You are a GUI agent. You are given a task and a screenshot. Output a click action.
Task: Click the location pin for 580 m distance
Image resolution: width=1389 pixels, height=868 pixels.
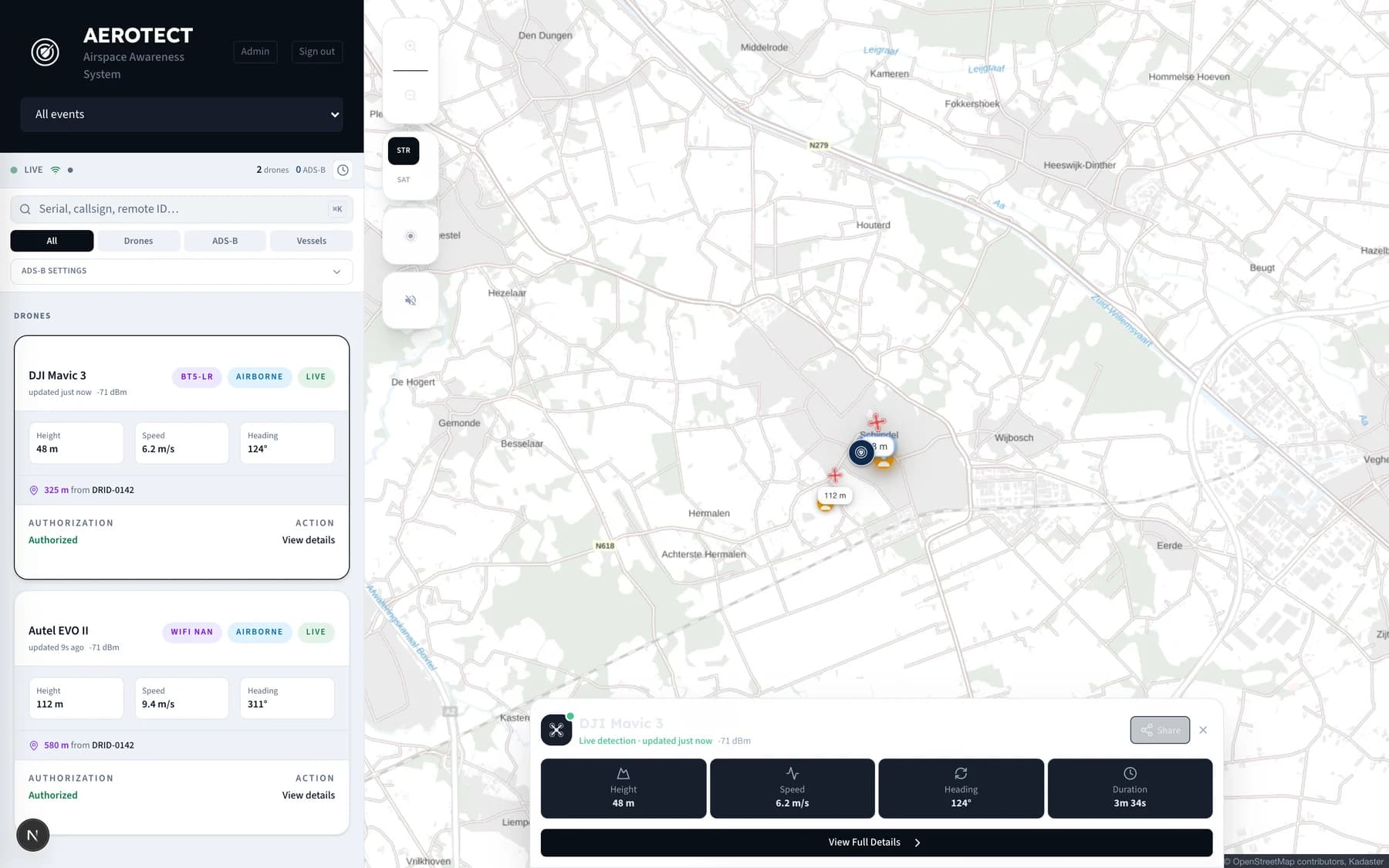[34, 745]
